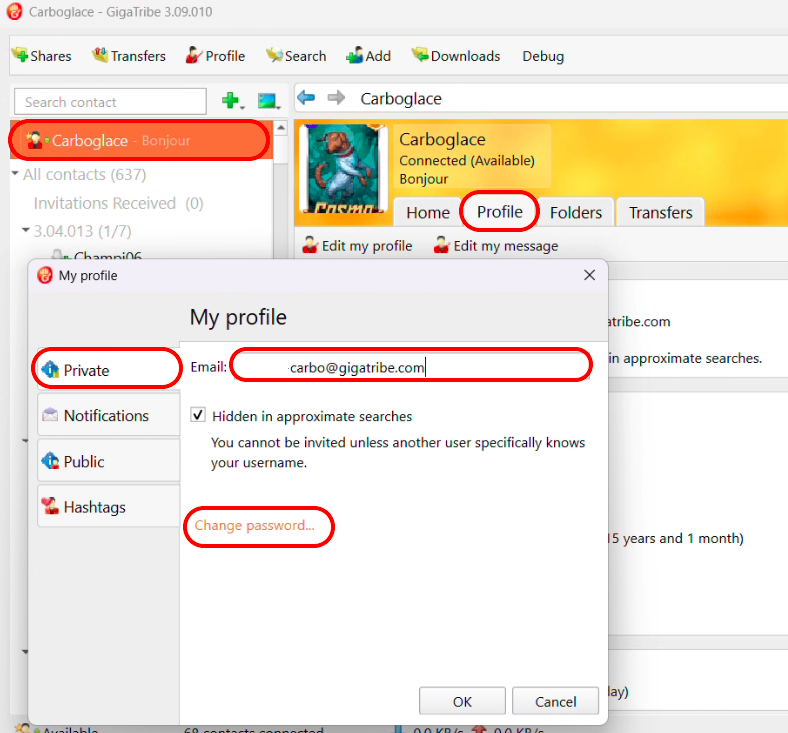This screenshot has width=788, height=733.
Task: Click the Email input field
Action: pos(410,367)
